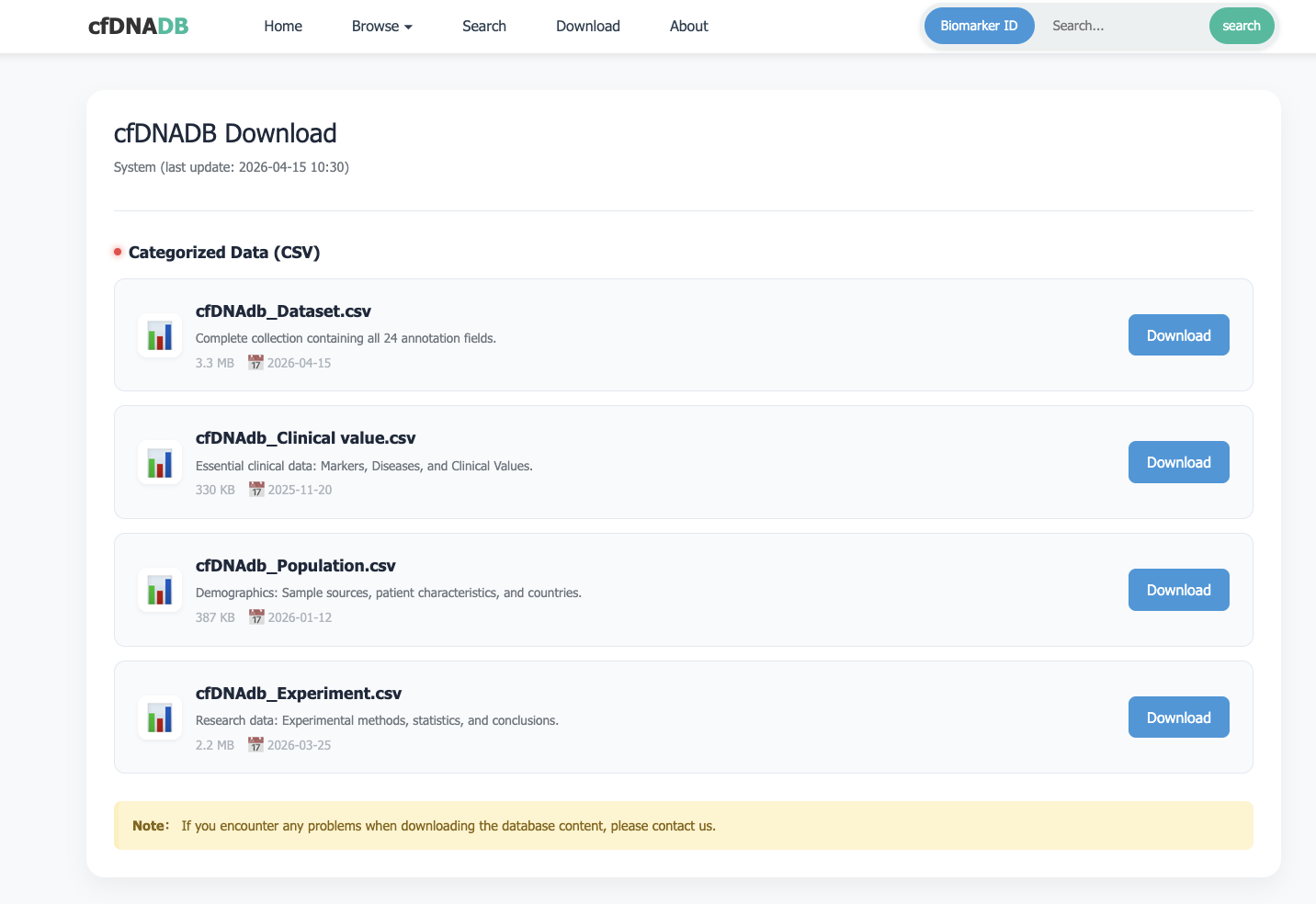Click the Categorized Data (CSV) heading

[224, 253]
